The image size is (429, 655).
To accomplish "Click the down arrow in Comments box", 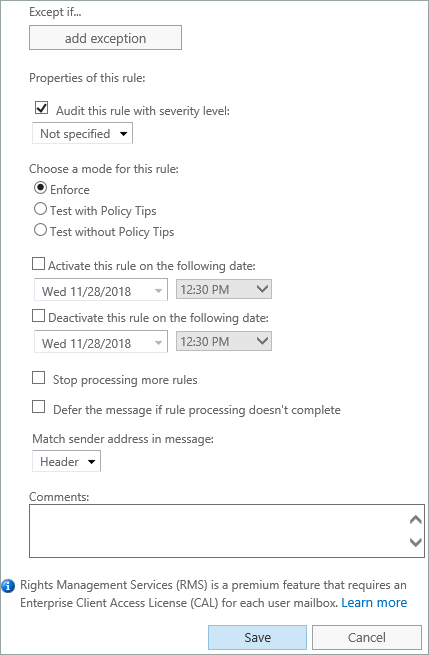I will pyautogui.click(x=416, y=542).
